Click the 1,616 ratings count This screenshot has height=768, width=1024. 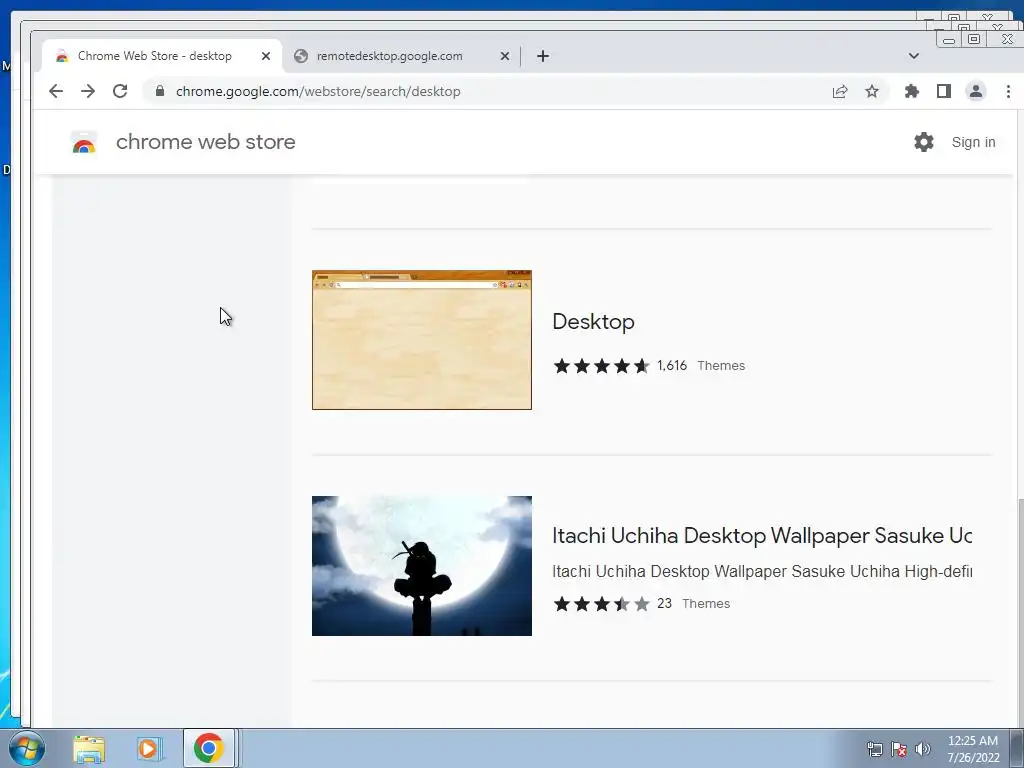click(x=672, y=366)
